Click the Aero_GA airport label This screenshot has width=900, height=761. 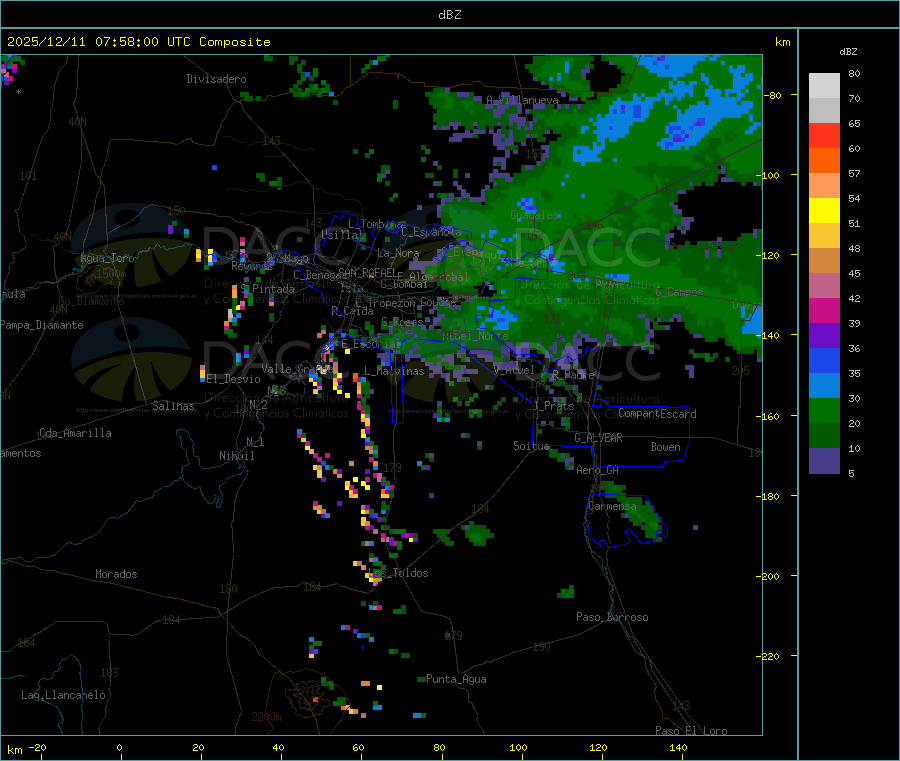[597, 470]
